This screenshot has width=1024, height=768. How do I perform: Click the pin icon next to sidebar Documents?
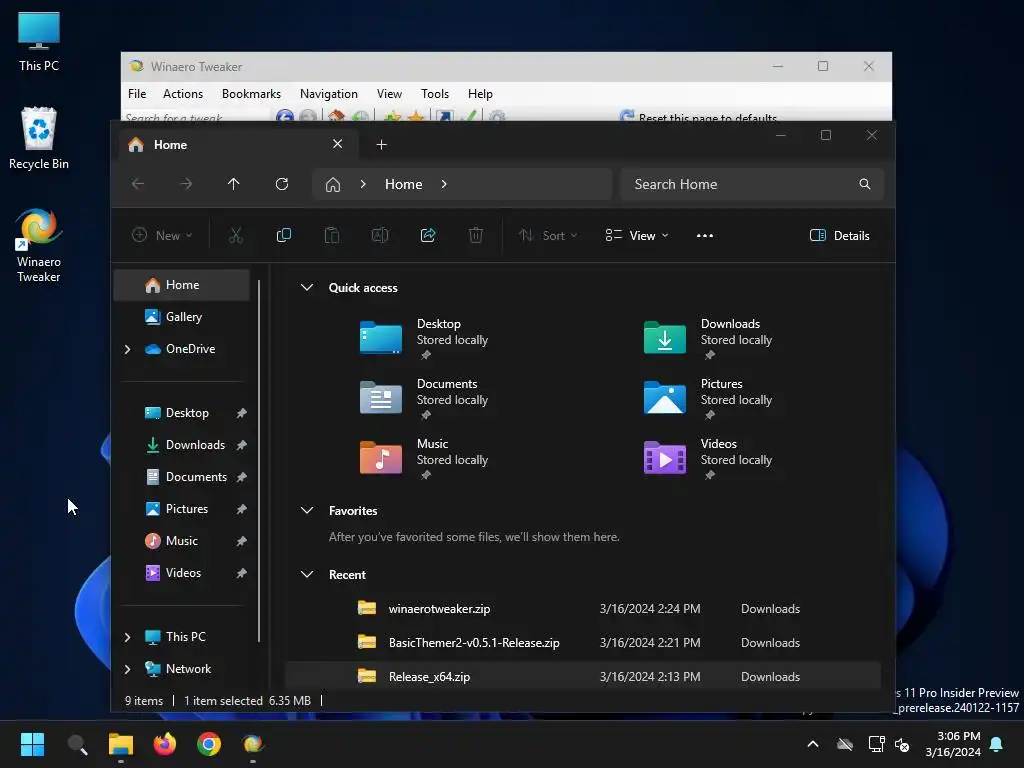242,477
